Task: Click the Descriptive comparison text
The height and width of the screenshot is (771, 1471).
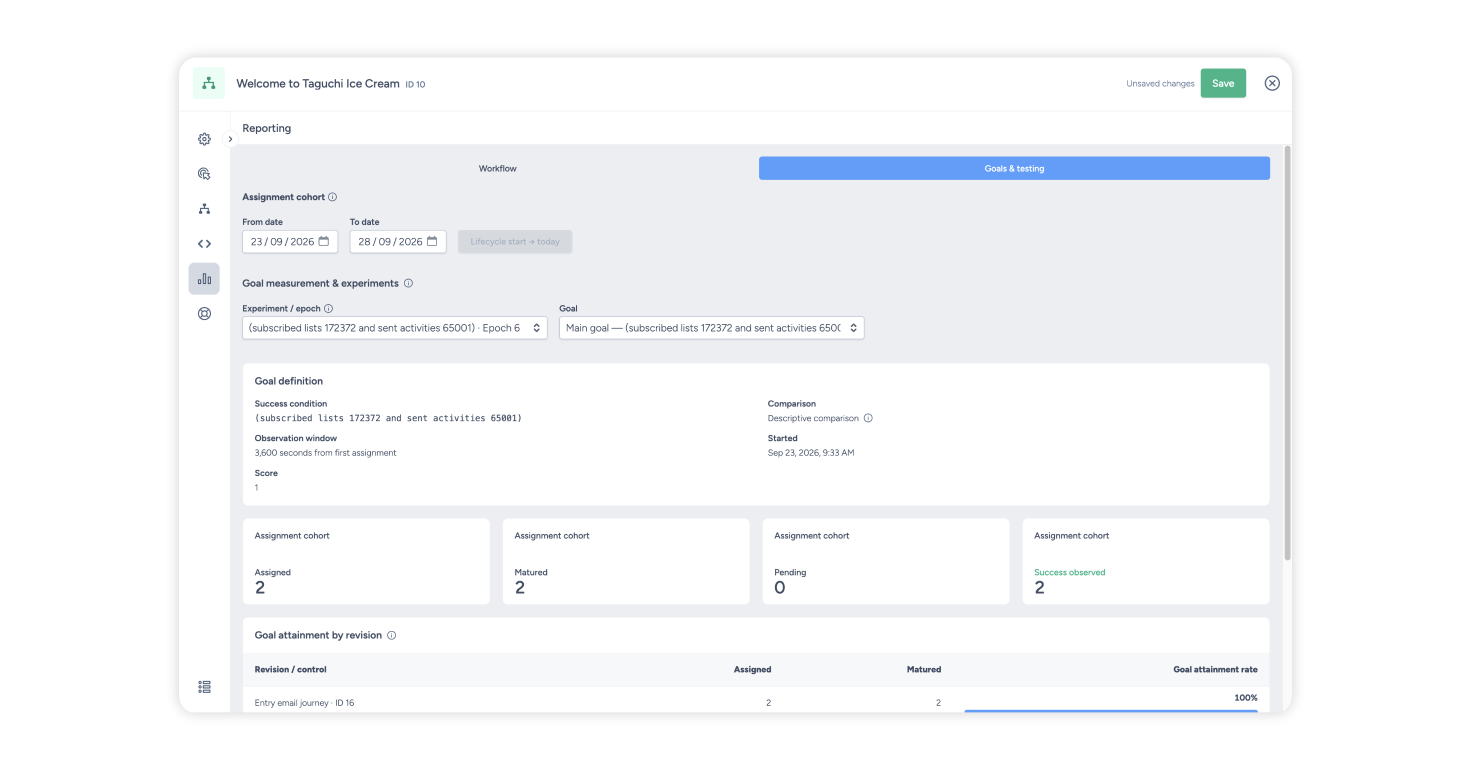Action: [813, 418]
